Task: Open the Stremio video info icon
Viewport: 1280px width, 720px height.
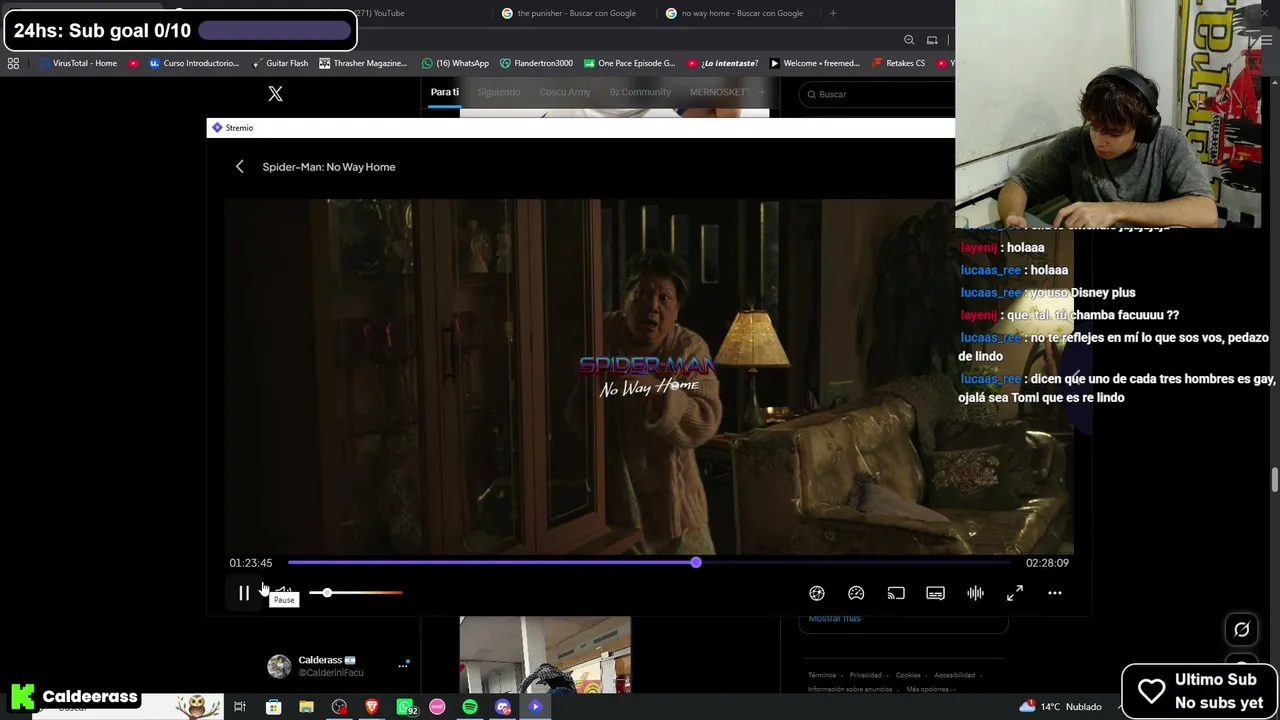Action: tap(817, 593)
